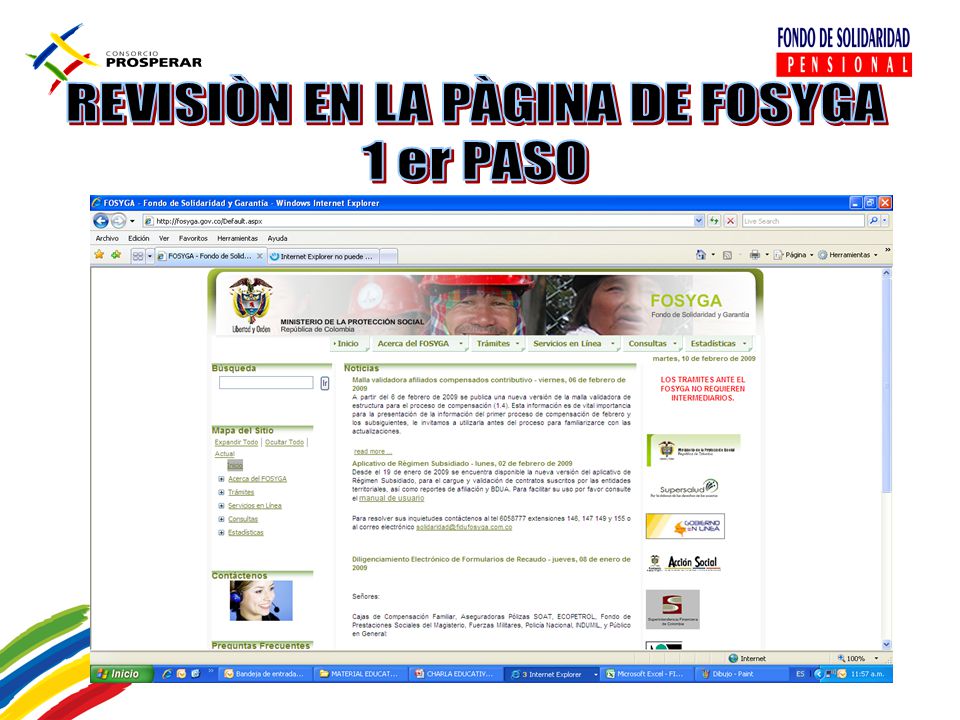The image size is (960, 720).
Task: Expand the Estadísticas tree node
Action: coord(221,533)
